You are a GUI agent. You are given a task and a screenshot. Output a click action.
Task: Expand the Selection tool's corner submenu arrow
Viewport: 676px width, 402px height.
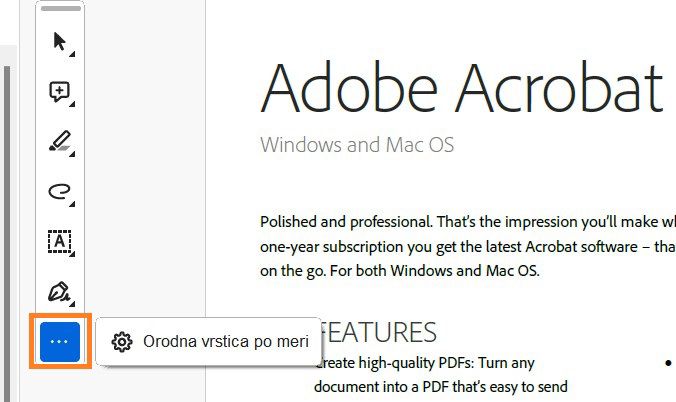tap(71, 53)
